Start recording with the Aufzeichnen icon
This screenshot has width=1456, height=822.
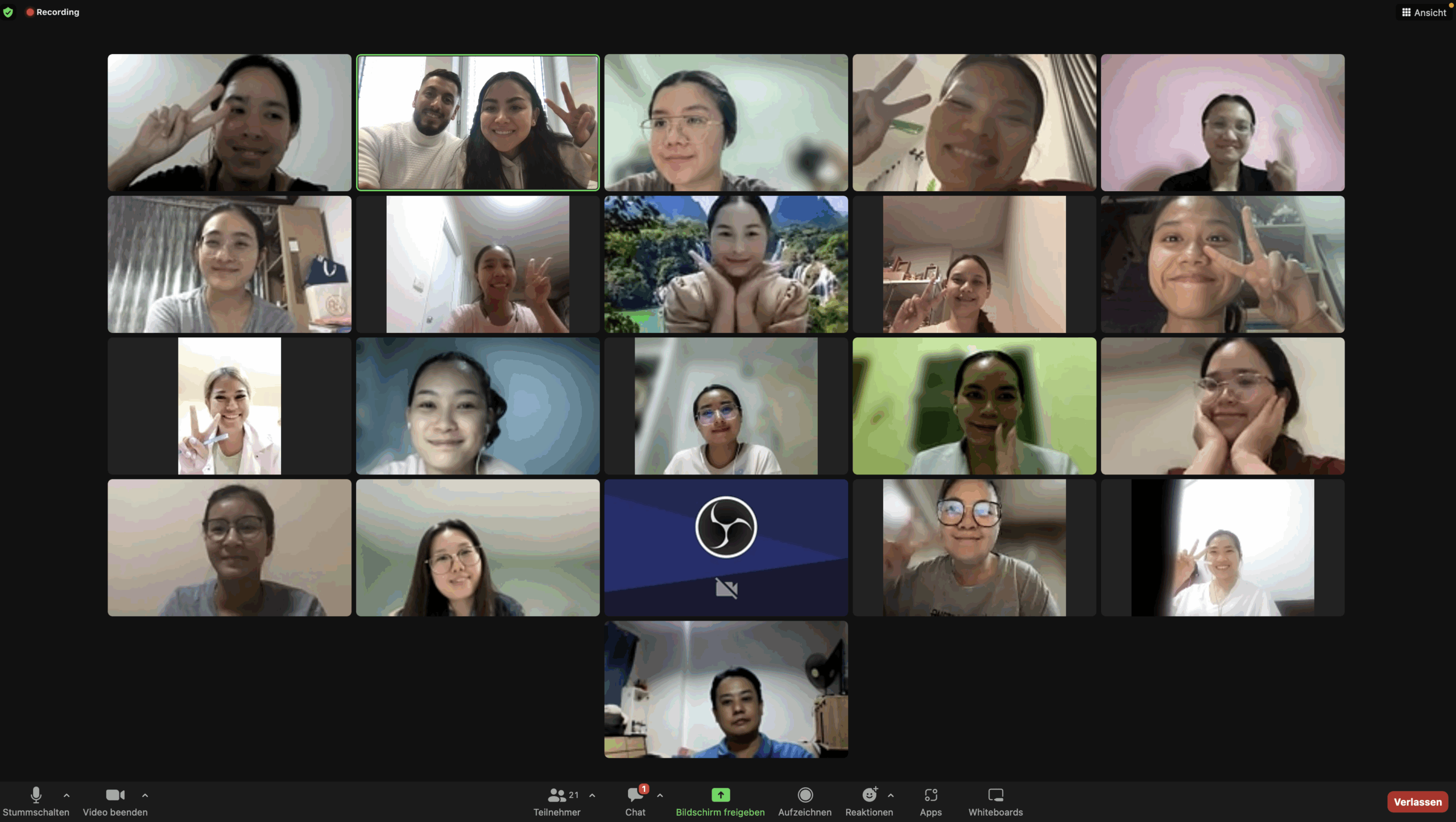tap(805, 795)
